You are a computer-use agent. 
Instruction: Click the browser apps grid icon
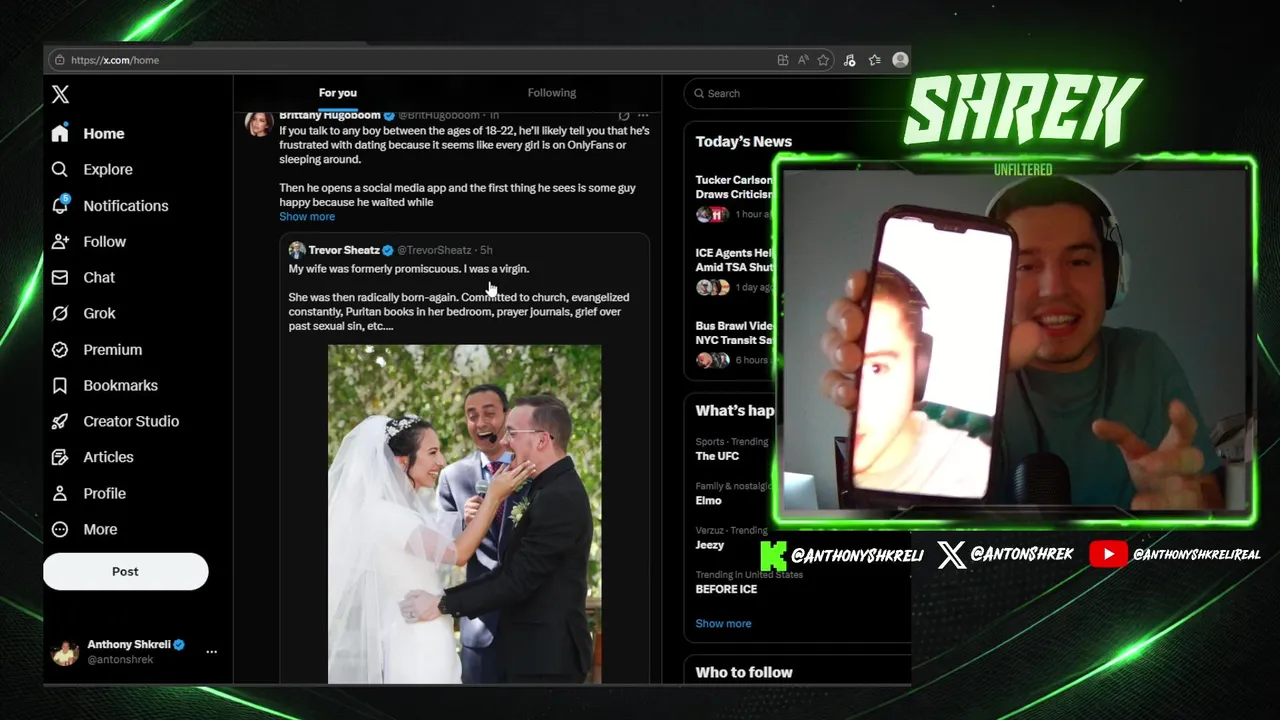coord(783,60)
